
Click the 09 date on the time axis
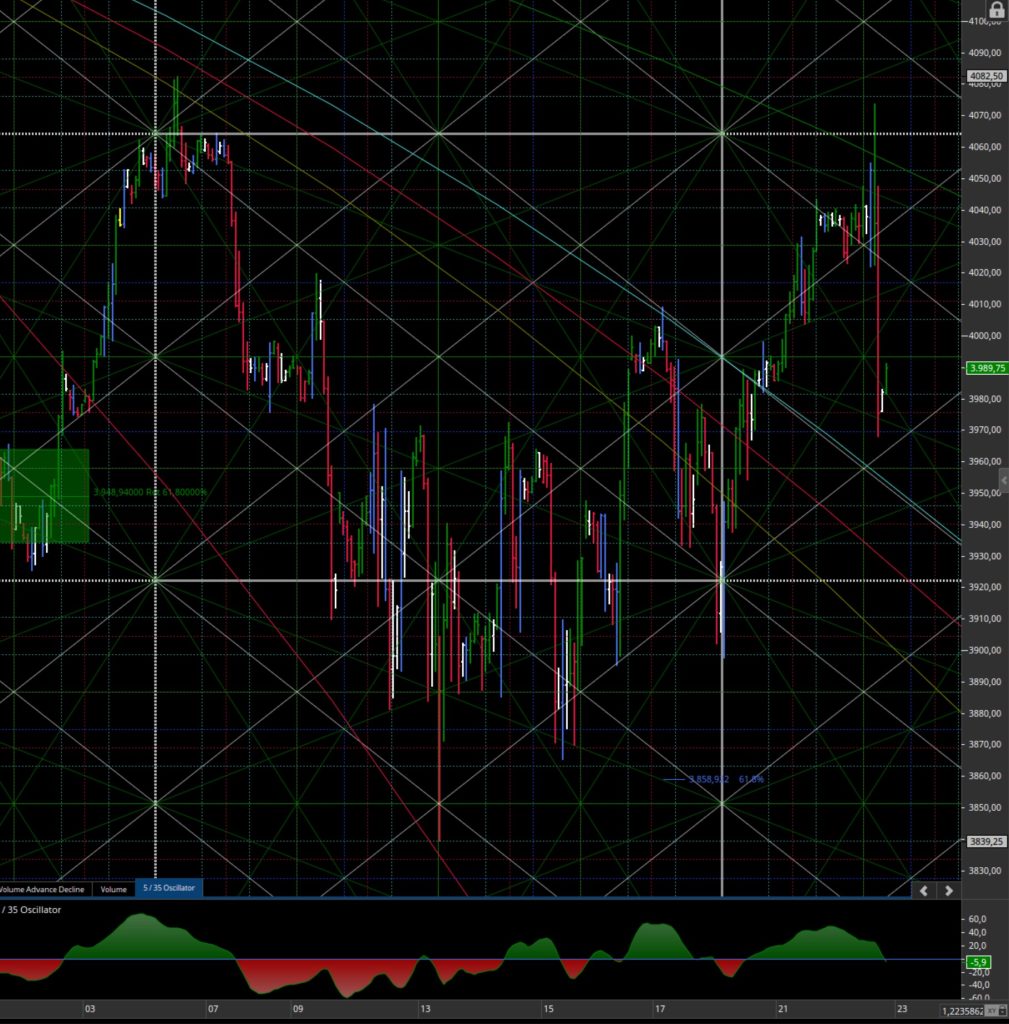(x=298, y=1009)
